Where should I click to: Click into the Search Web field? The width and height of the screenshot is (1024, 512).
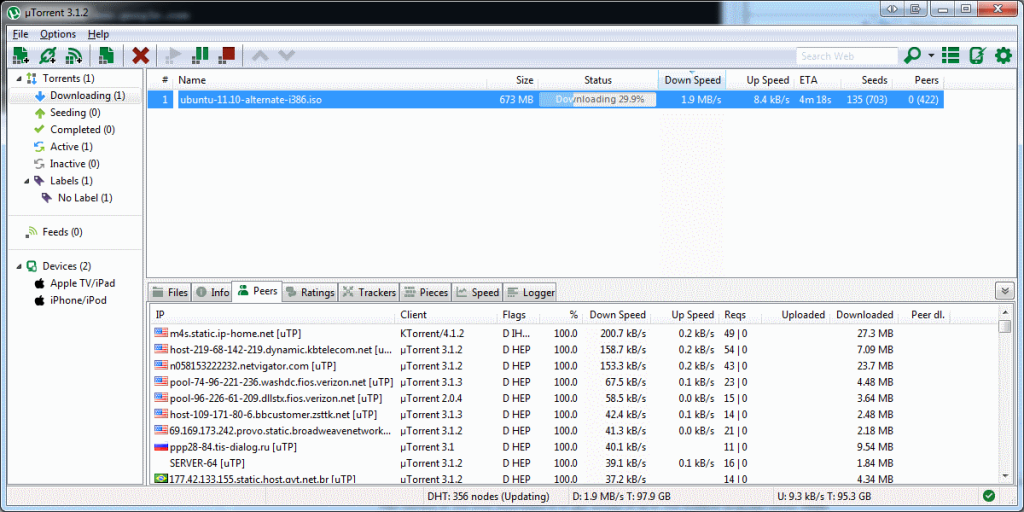(x=847, y=56)
